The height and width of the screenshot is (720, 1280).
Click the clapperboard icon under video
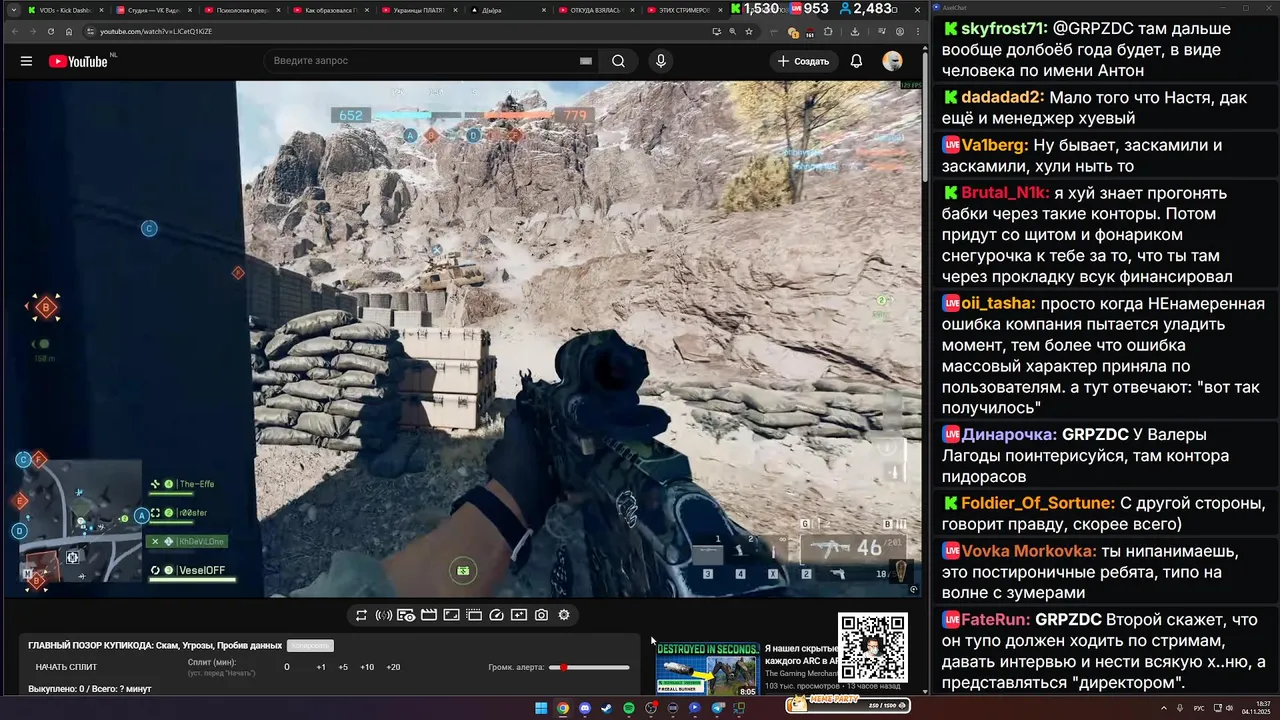point(428,615)
